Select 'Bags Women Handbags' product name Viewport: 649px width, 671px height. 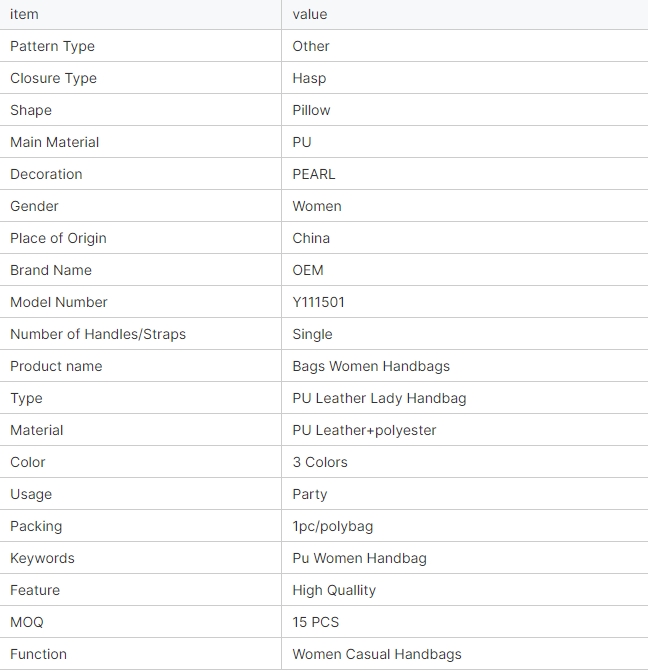coord(371,366)
